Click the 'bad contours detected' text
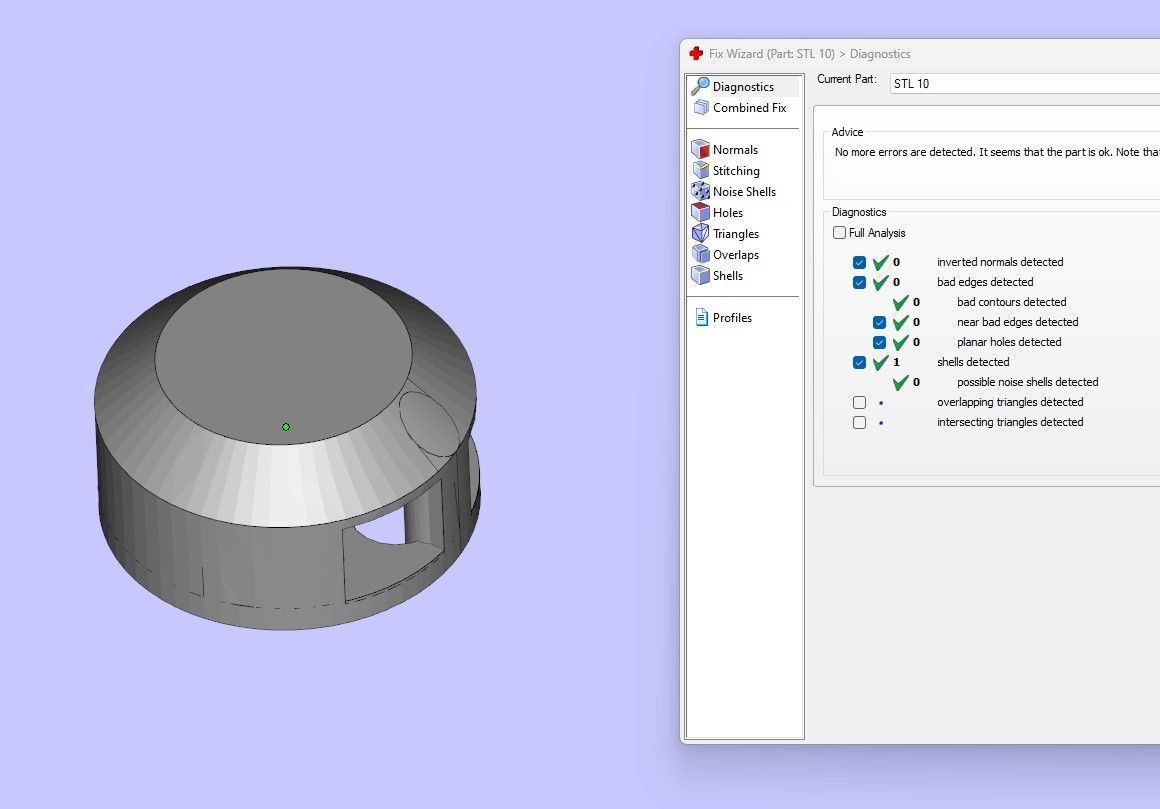Viewport: 1160px width, 809px height. coord(1011,302)
